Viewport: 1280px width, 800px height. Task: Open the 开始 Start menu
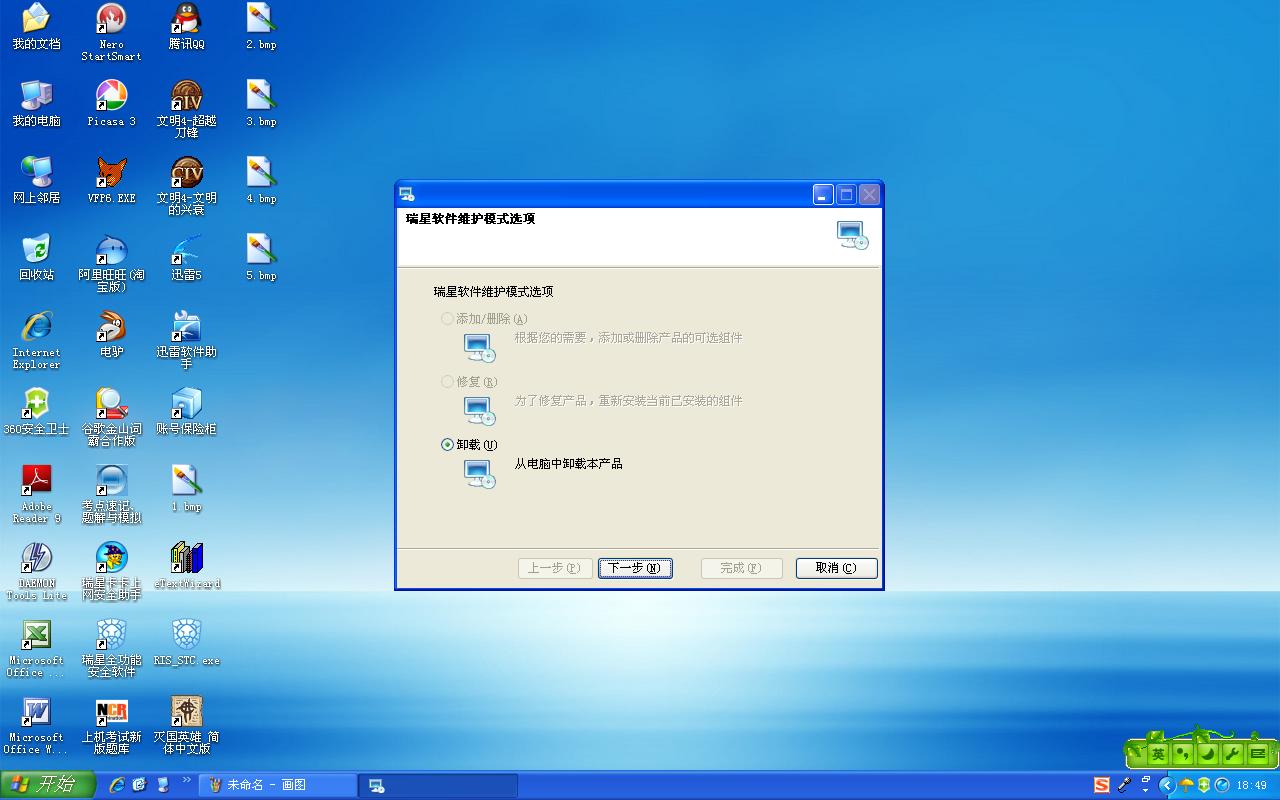pos(47,785)
